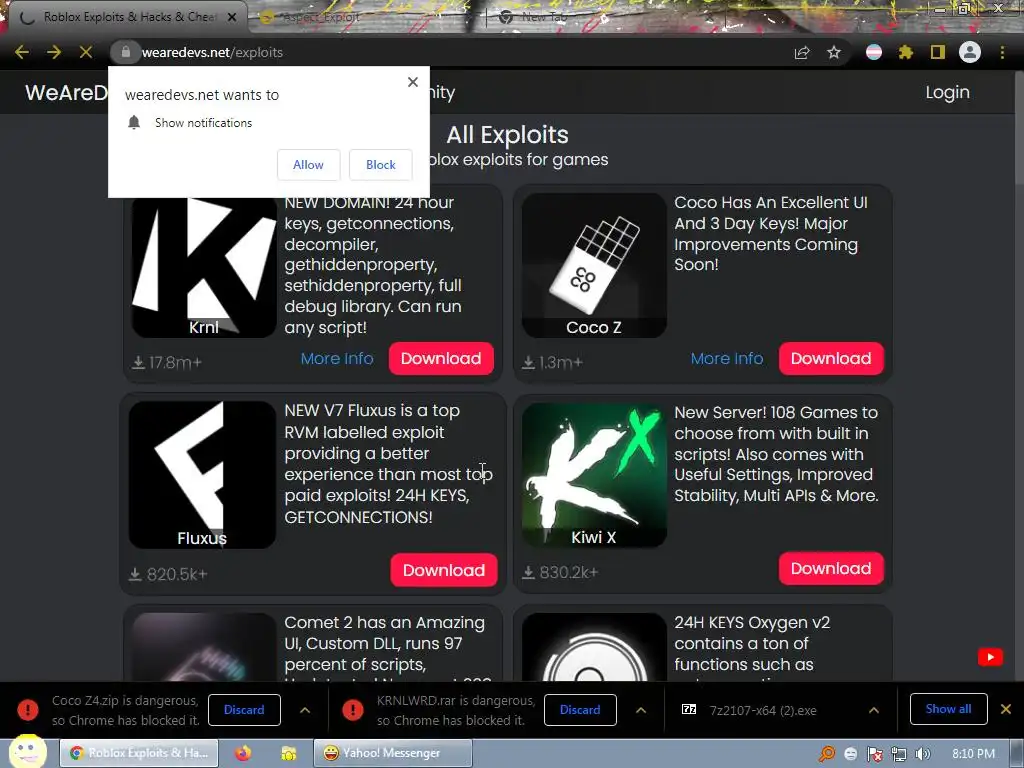Click Krnl download count 17.8m+
1024x768 pixels.
[167, 362]
